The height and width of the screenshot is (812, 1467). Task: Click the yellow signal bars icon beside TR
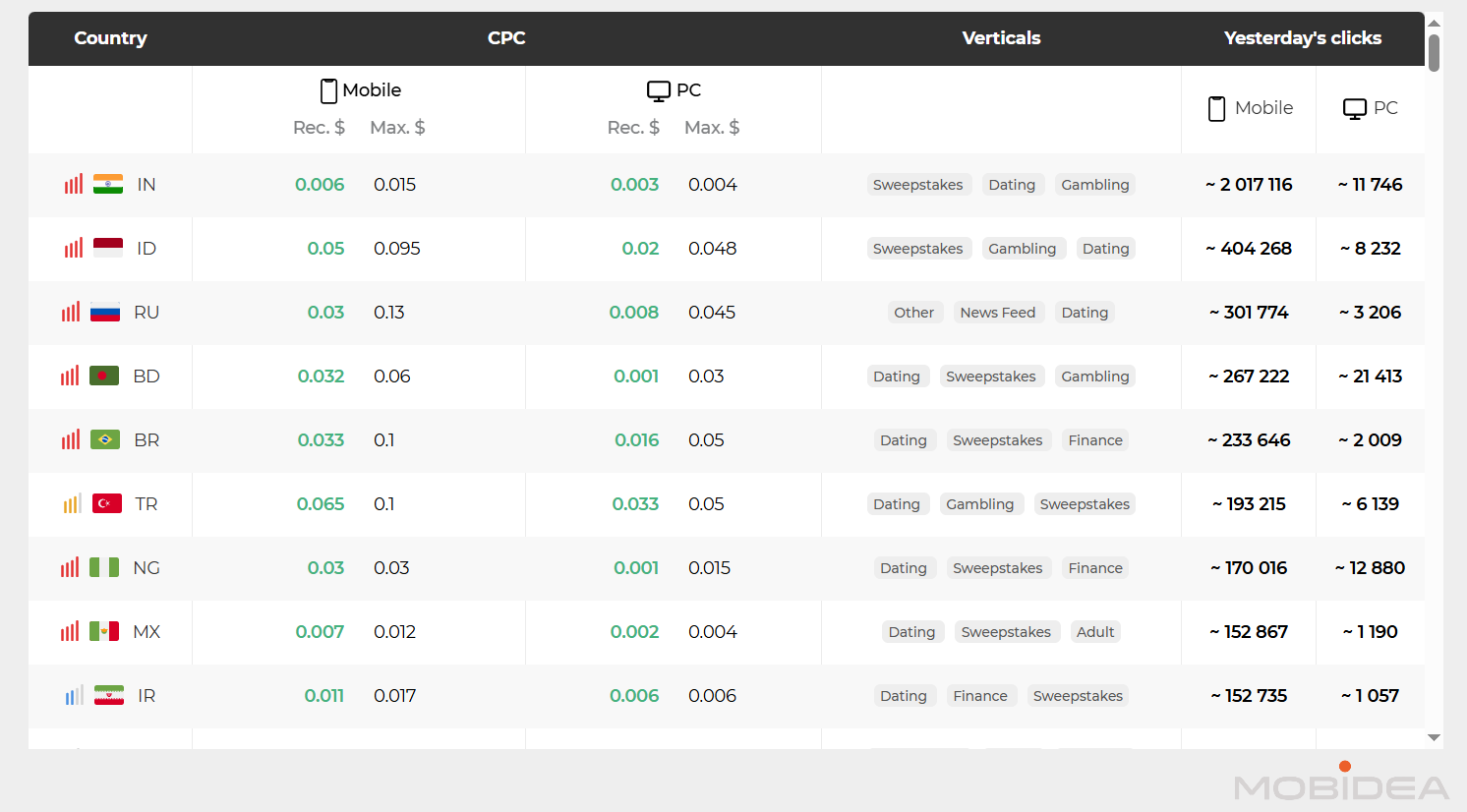coord(73,504)
